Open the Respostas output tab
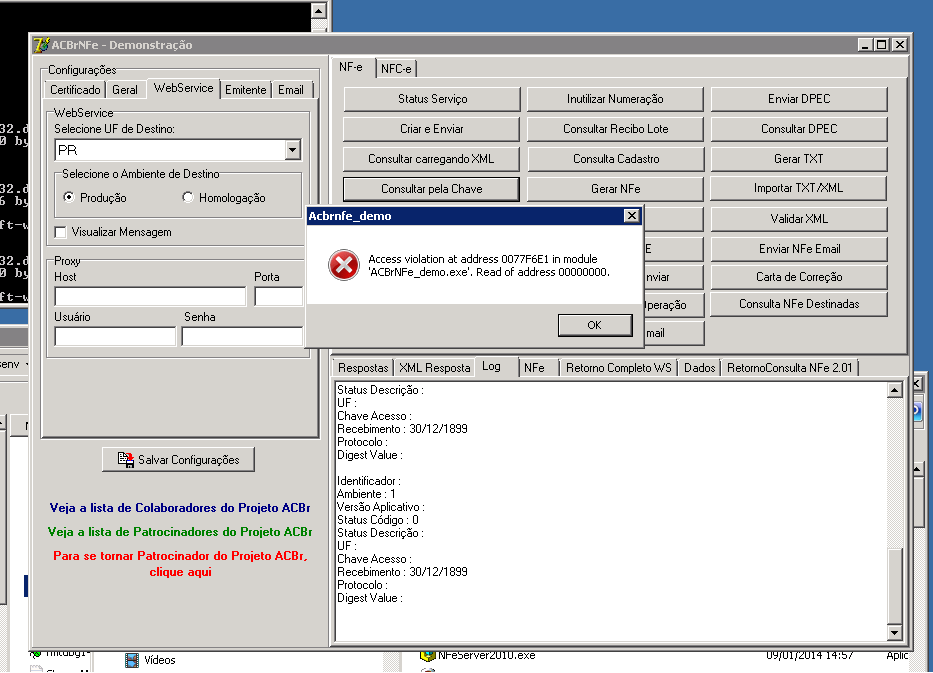The height and width of the screenshot is (673, 933). pyautogui.click(x=363, y=368)
